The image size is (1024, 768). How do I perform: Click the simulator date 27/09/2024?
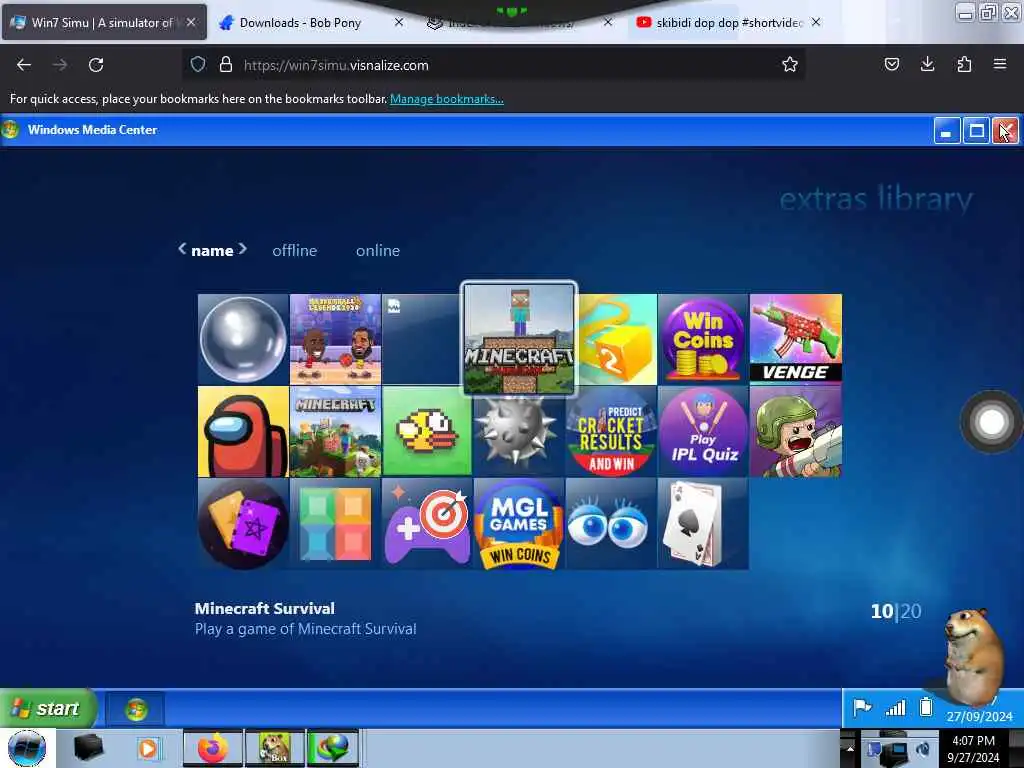tap(979, 716)
